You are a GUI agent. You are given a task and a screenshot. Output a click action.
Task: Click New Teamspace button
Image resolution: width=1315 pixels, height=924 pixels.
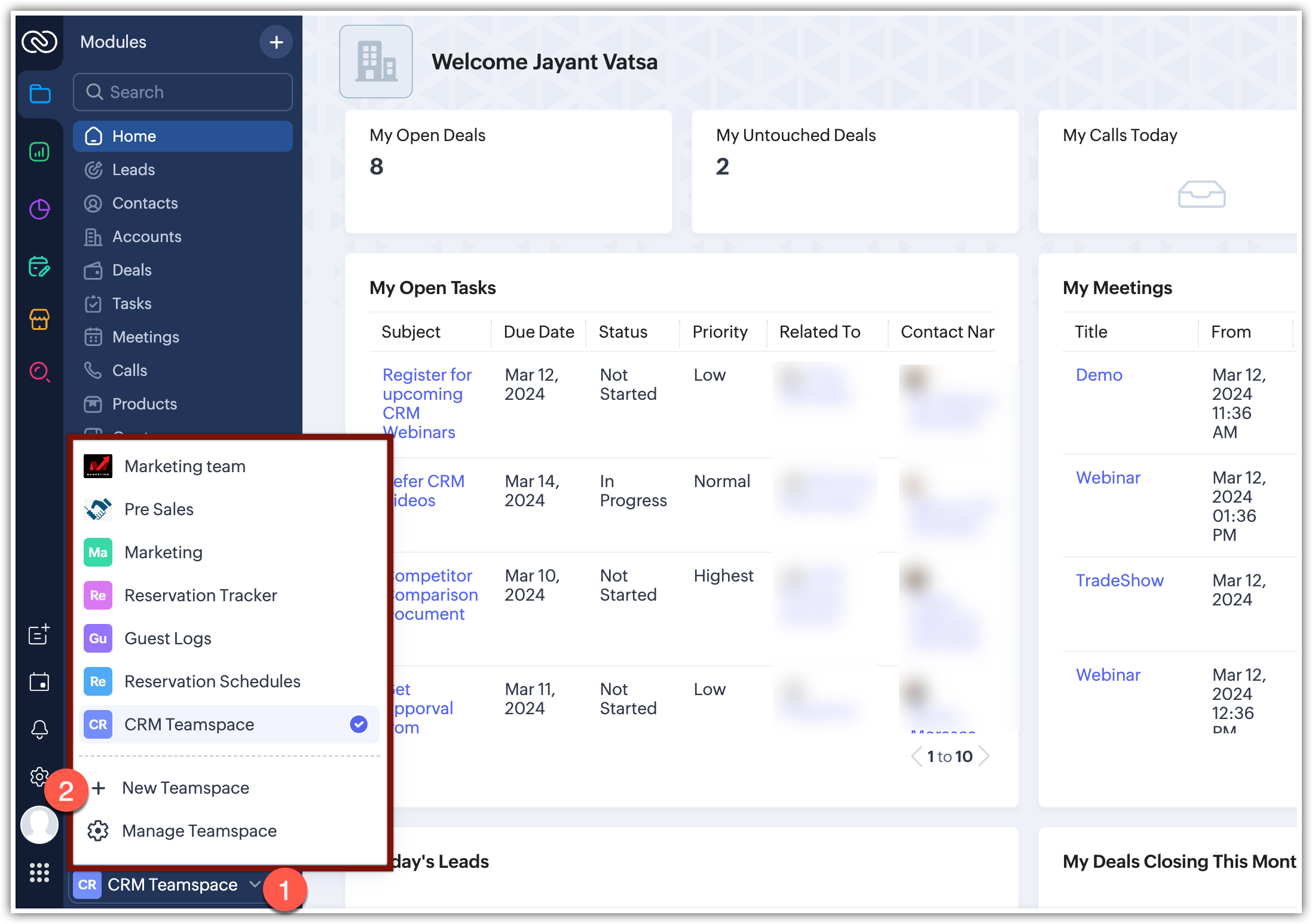185,788
